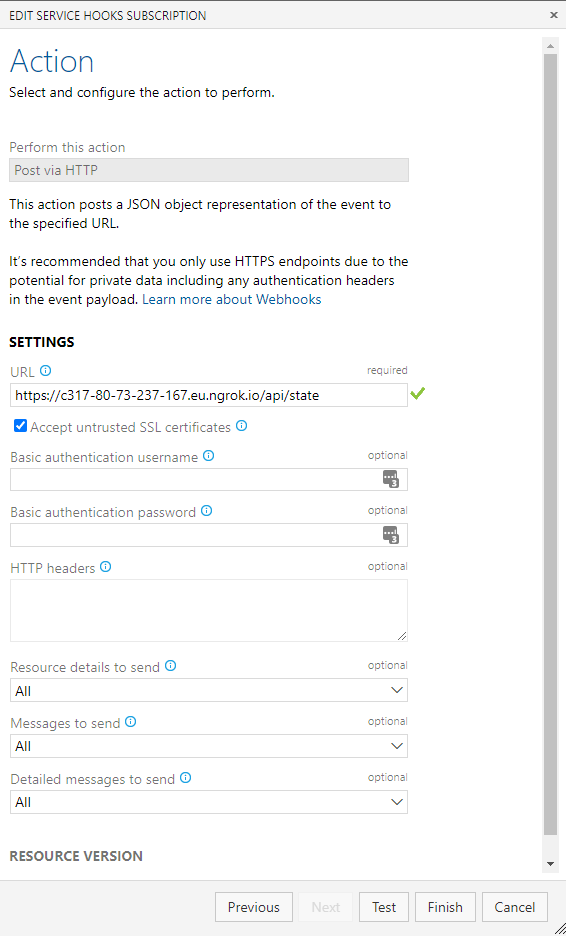The height and width of the screenshot is (936, 566).
Task: Click info icon next to Basic authentication username
Action: [208, 456]
